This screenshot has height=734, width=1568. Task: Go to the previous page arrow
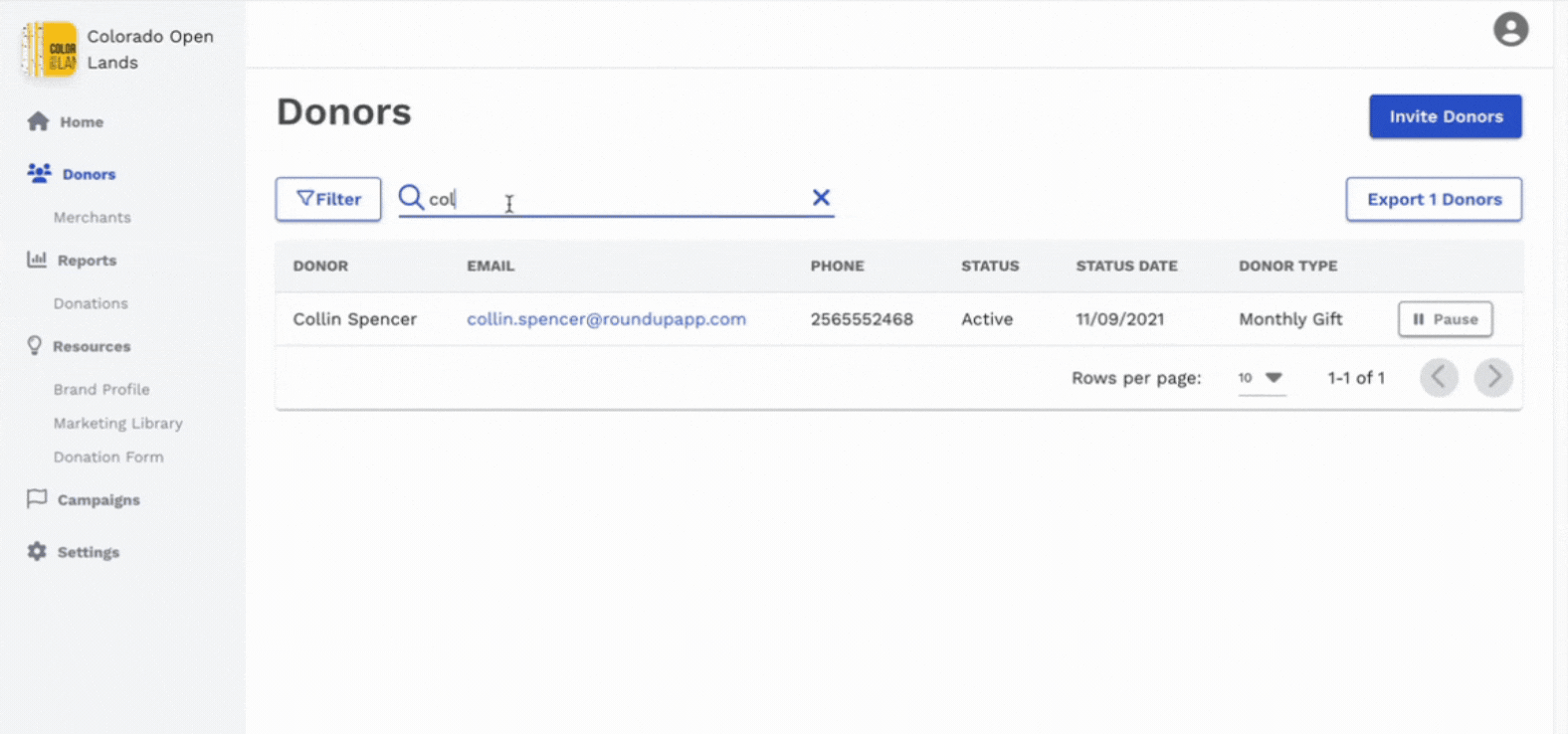[1439, 378]
